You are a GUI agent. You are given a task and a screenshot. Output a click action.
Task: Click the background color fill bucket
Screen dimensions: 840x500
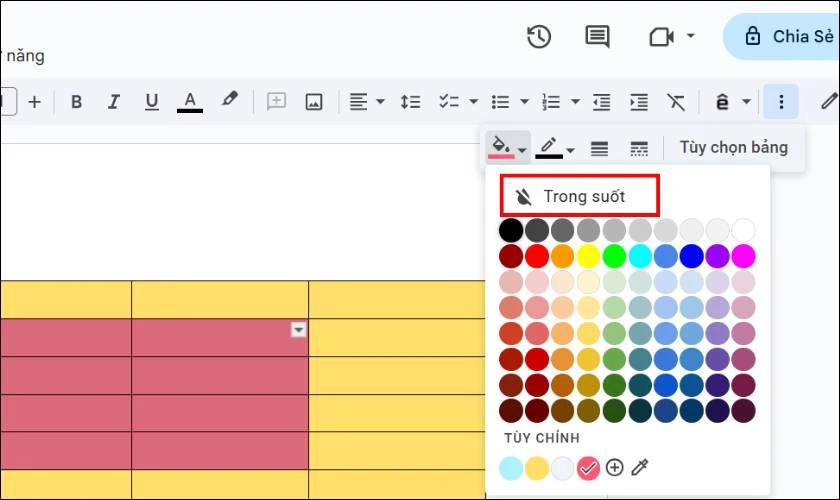click(500, 146)
